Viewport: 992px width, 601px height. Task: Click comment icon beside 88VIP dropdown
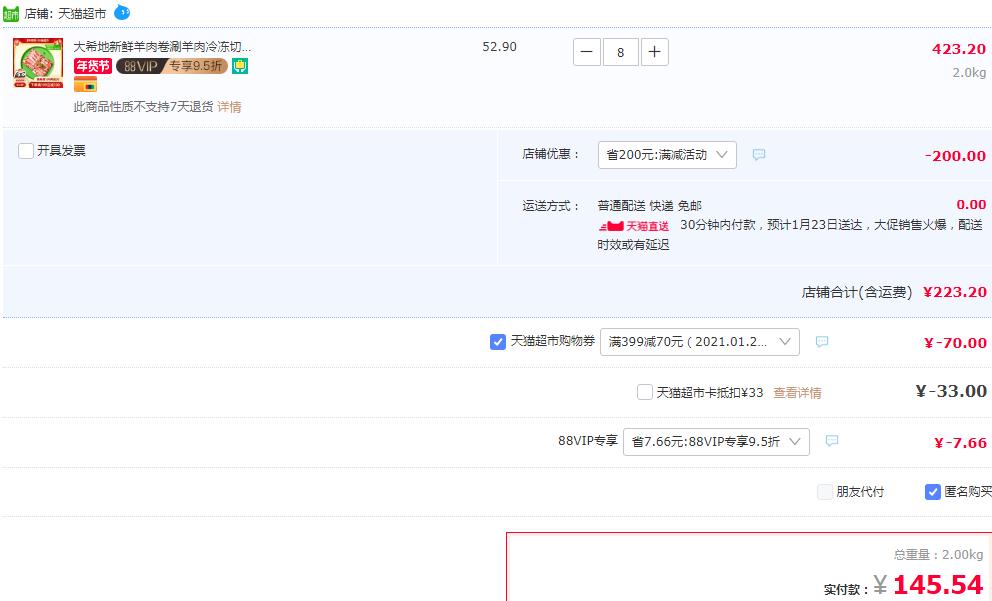(832, 441)
